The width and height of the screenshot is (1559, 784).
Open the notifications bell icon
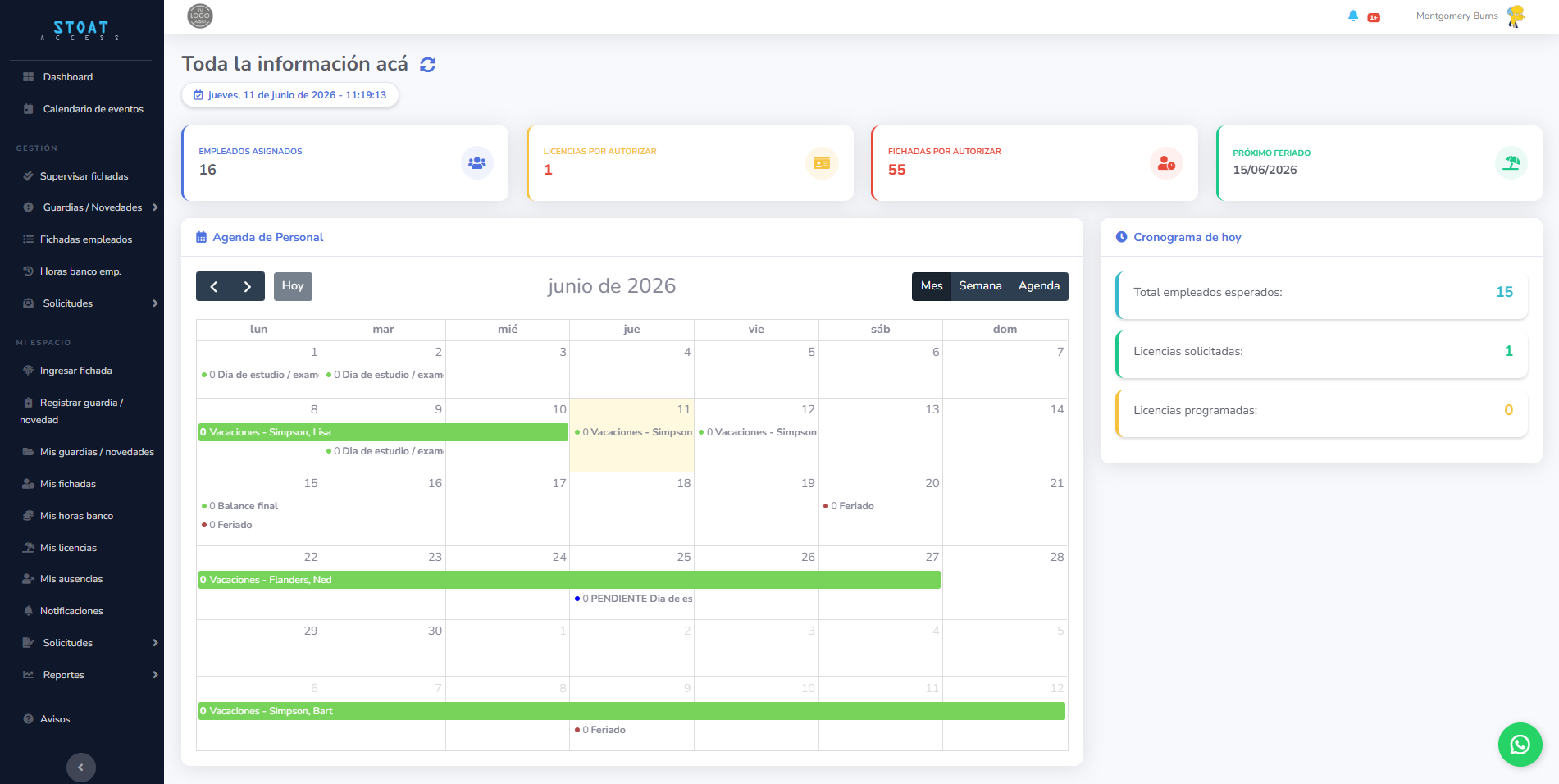[x=1353, y=16]
